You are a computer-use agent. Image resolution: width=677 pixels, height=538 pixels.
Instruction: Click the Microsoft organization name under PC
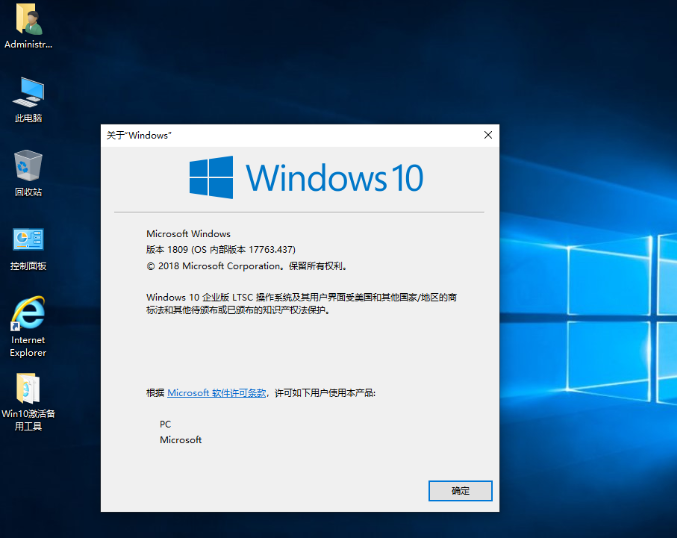(181, 440)
